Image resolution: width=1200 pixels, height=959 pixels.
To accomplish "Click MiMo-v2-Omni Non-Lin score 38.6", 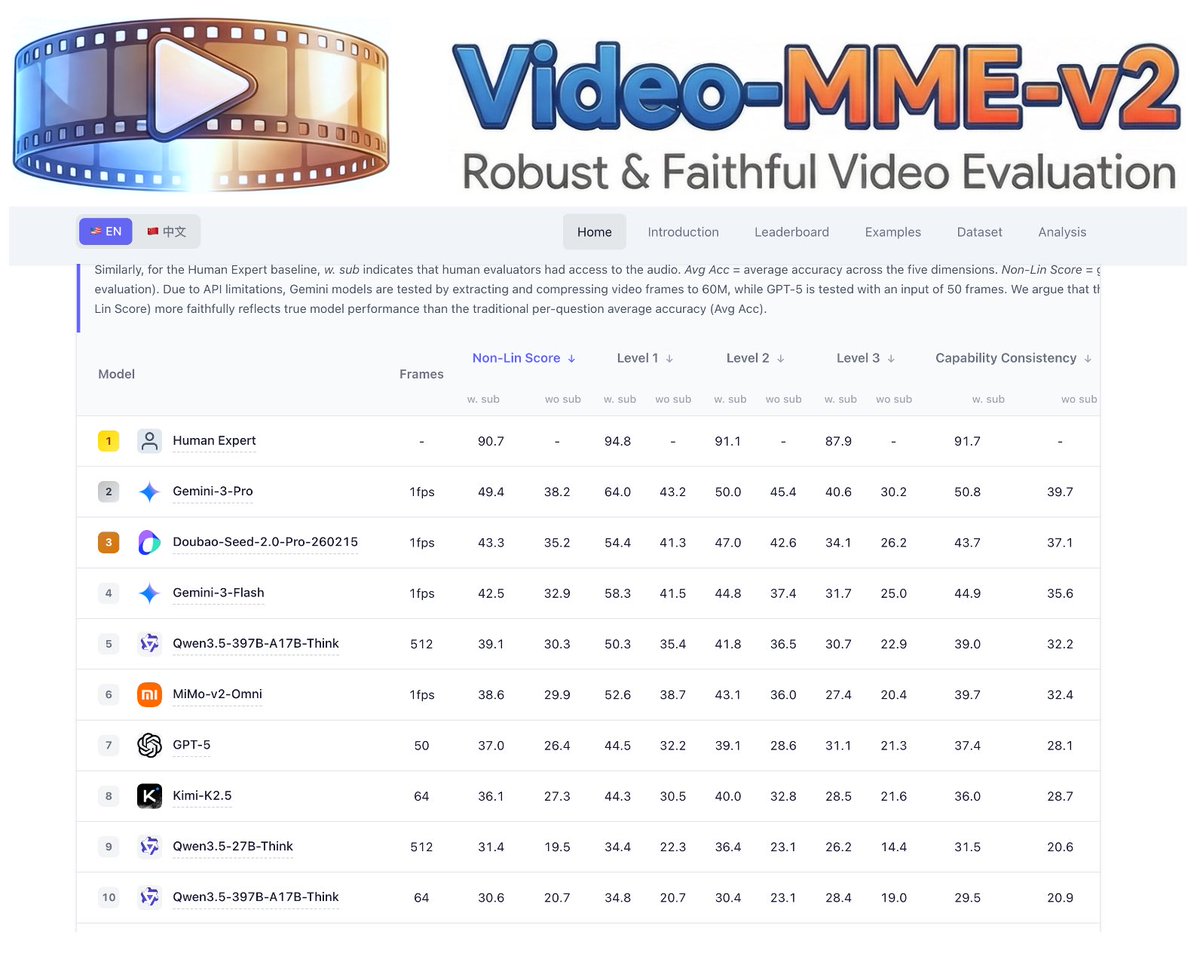I will pyautogui.click(x=491, y=694).
